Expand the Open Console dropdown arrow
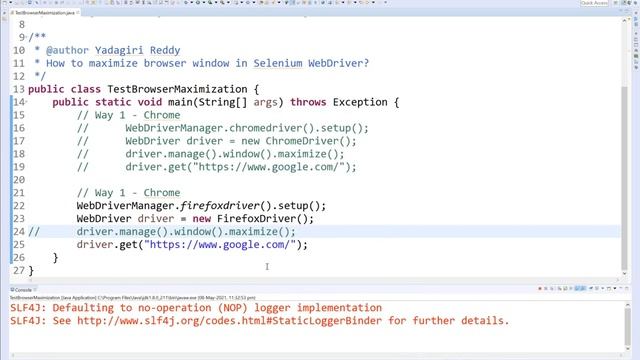Screen dimensions: 640x360 [615, 289]
